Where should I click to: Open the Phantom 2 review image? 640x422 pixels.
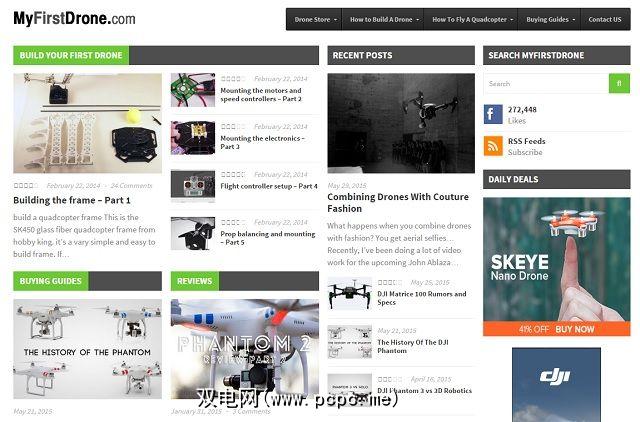coord(245,349)
